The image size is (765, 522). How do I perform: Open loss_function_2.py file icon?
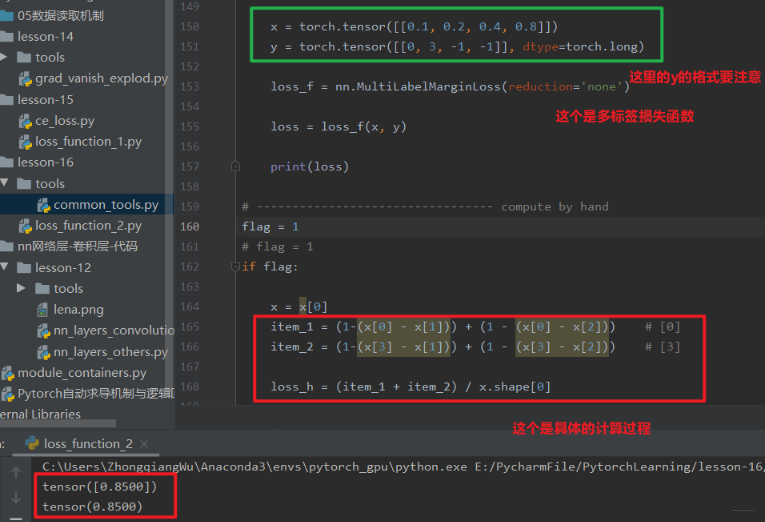point(25,226)
